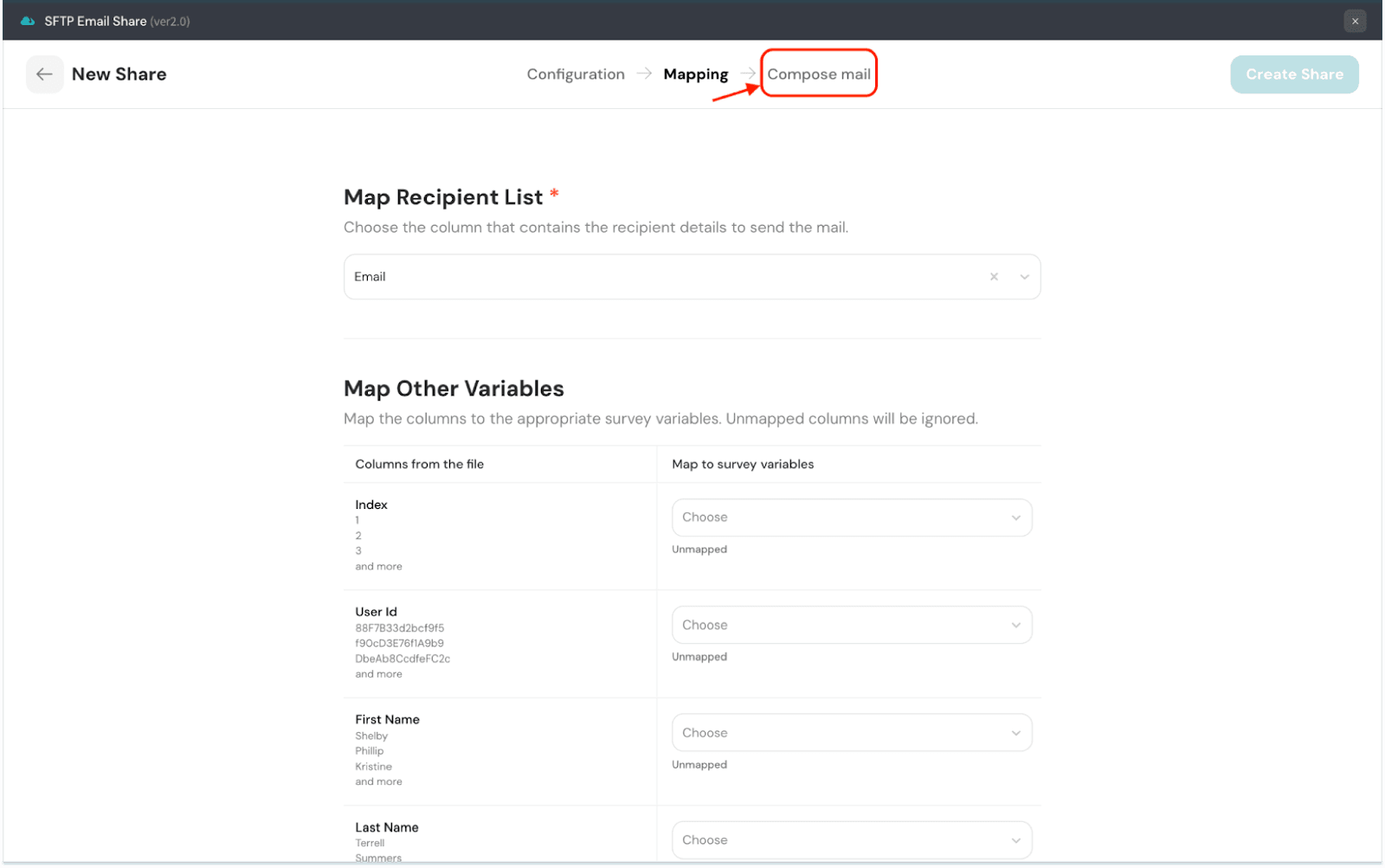Click chevron in First Name mapping dropdown
The height and width of the screenshot is (868, 1385).
[x=1015, y=733]
